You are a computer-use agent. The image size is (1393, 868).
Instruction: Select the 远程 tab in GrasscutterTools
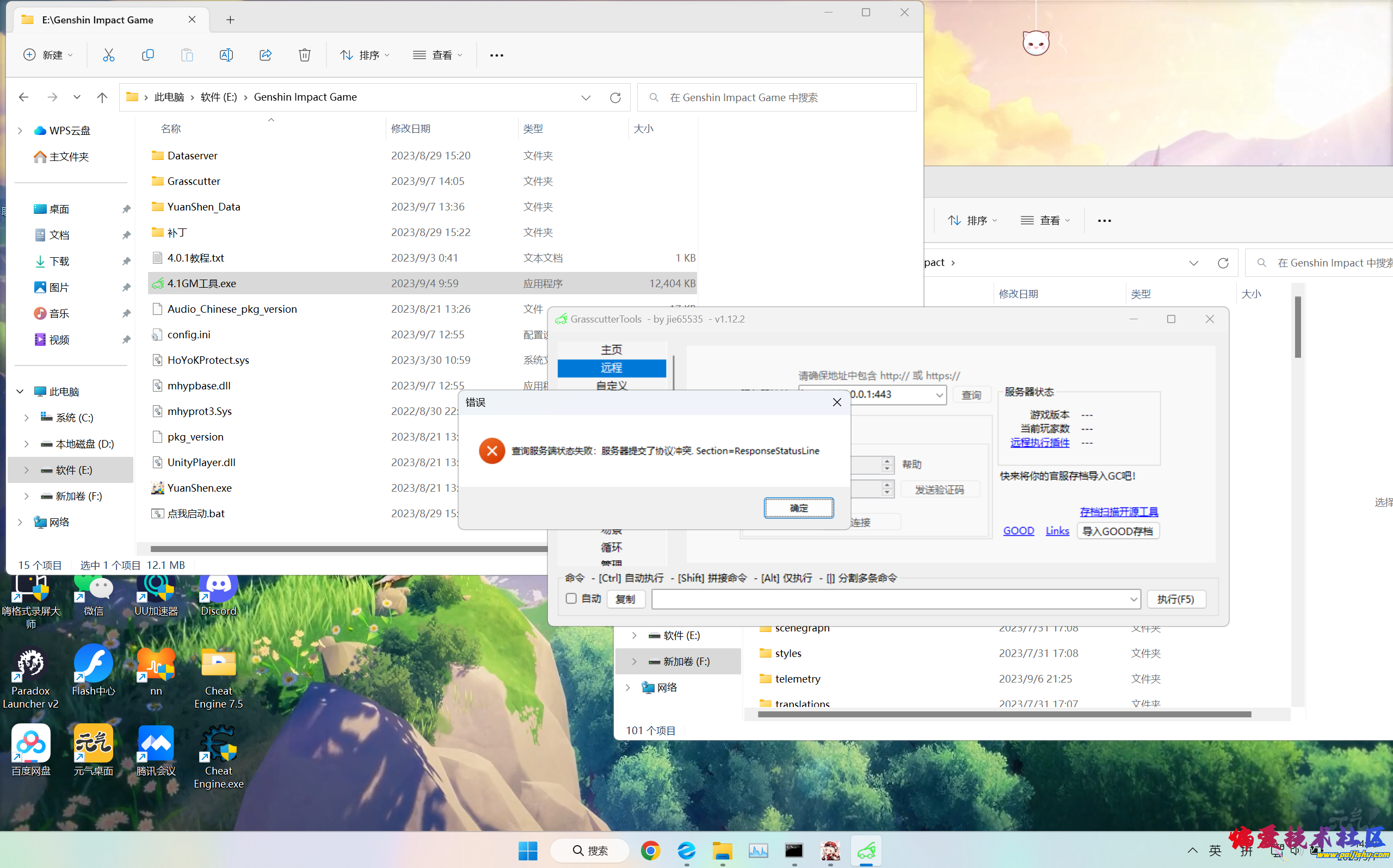[x=612, y=368]
